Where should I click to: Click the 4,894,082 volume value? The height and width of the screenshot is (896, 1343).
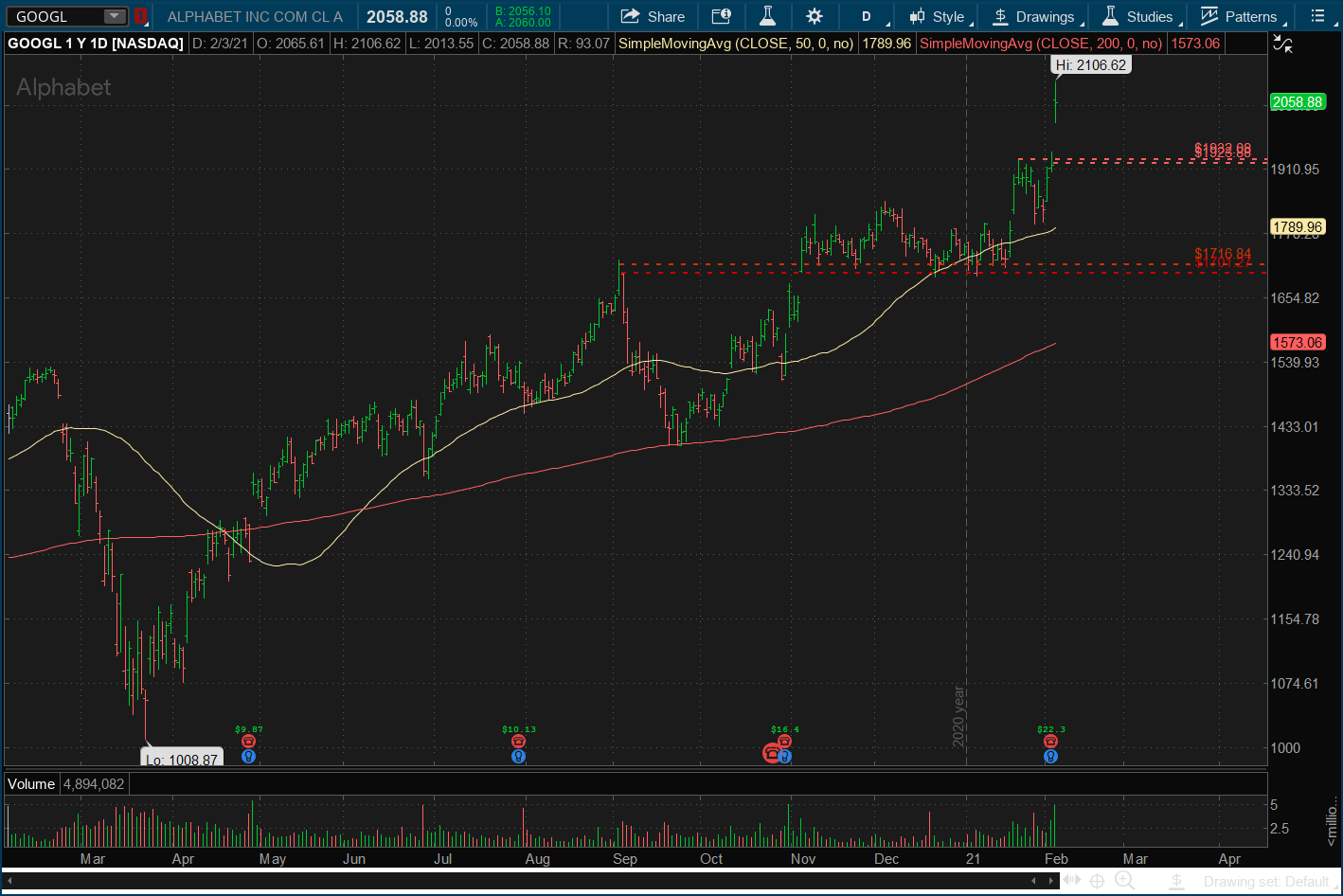coord(94,784)
